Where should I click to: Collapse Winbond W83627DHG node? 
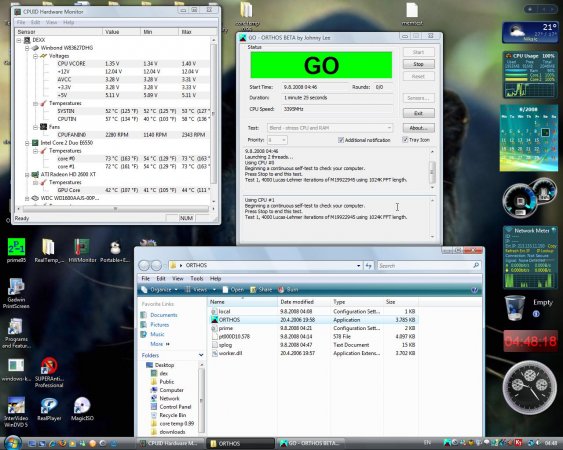(x=27, y=48)
